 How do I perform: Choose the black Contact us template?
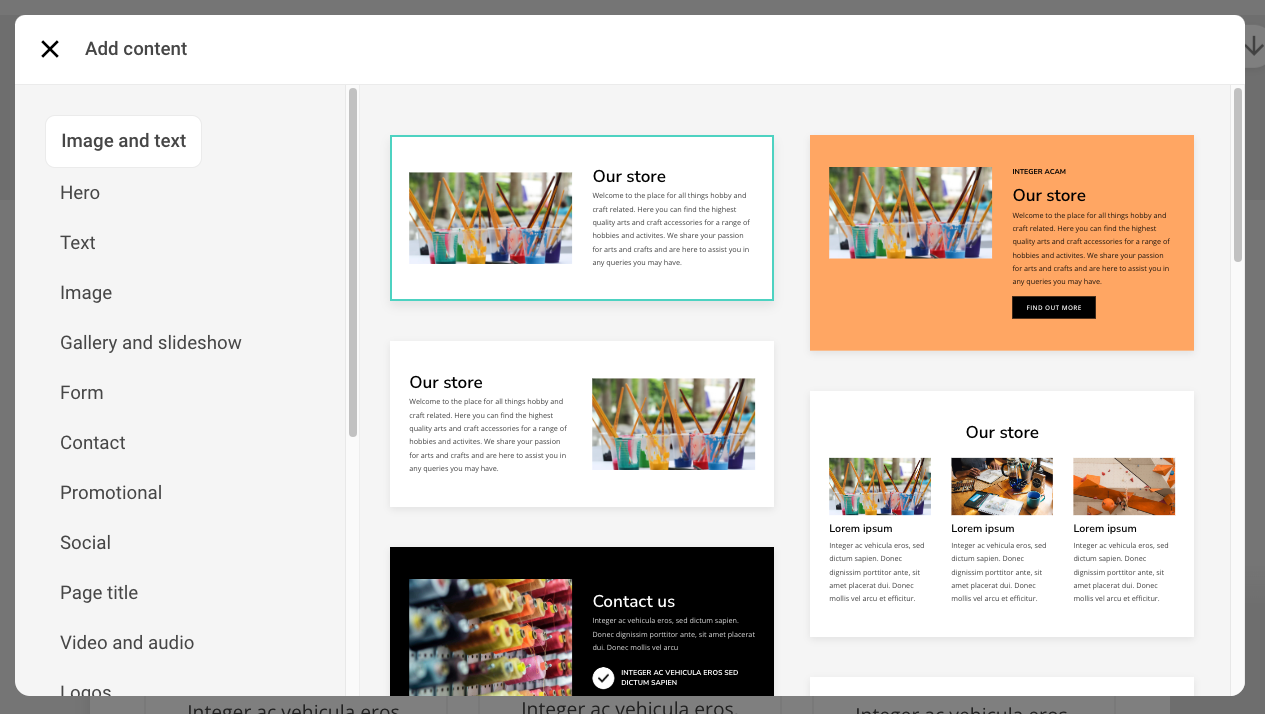pos(582,621)
